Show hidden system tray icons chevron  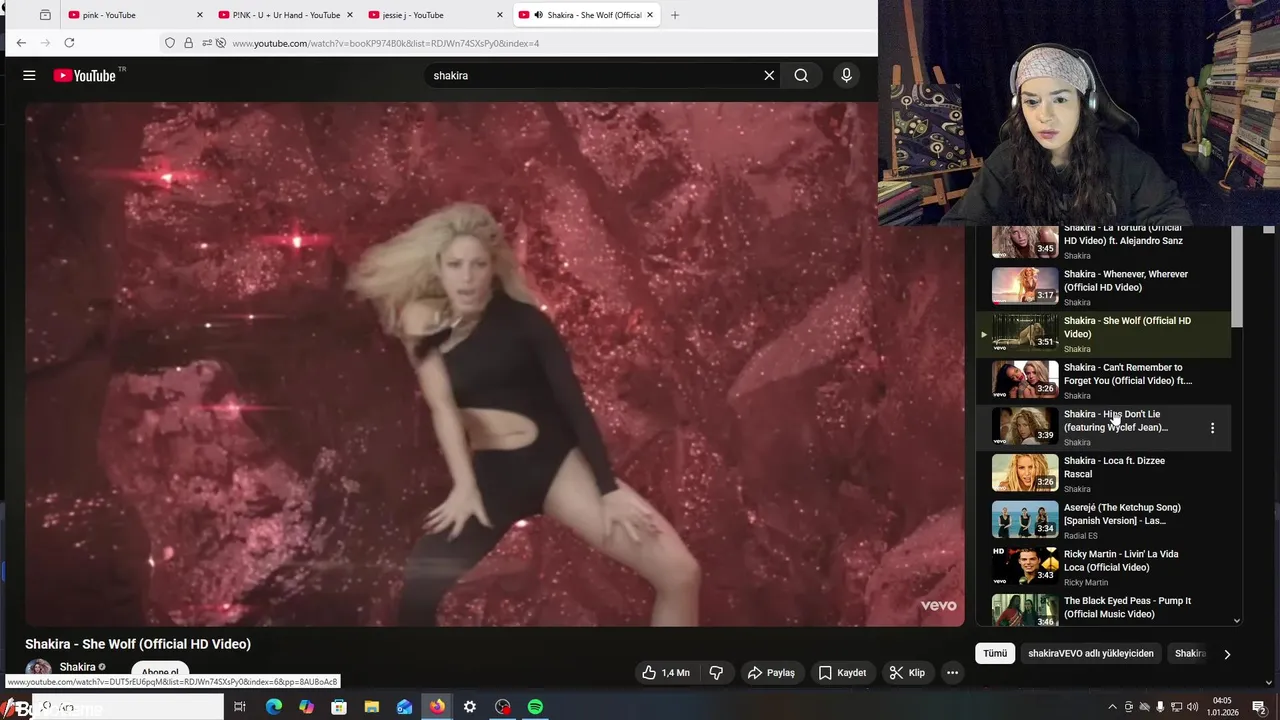pyautogui.click(x=1112, y=707)
